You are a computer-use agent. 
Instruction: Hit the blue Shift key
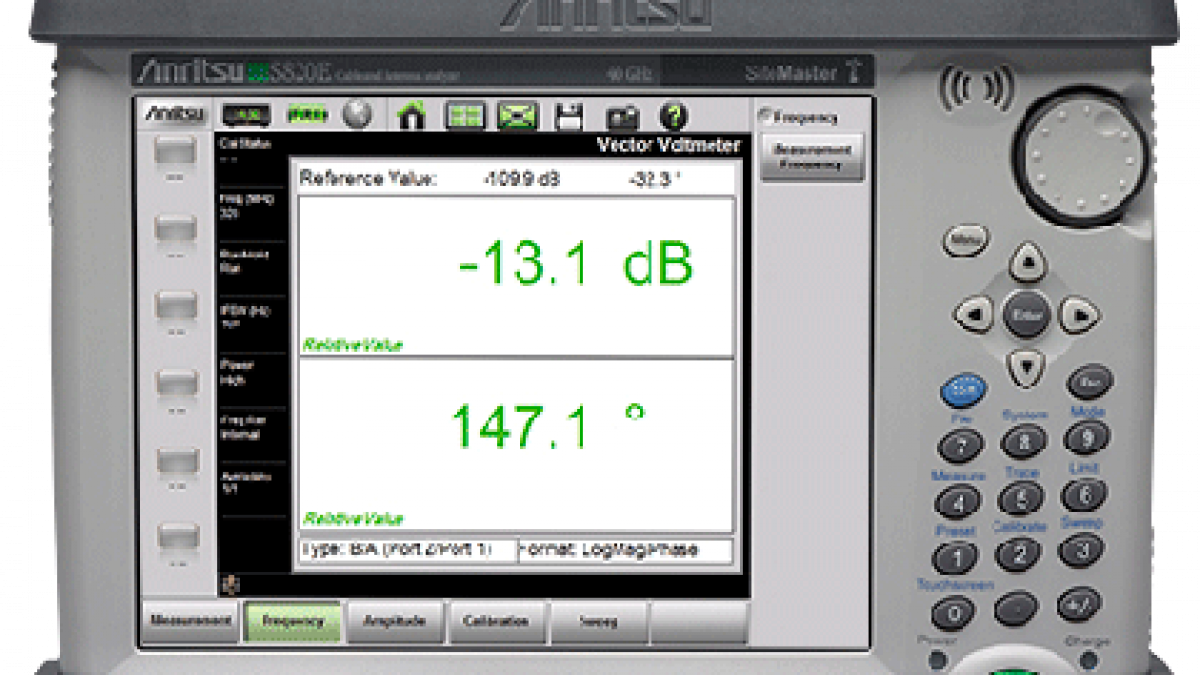963,388
